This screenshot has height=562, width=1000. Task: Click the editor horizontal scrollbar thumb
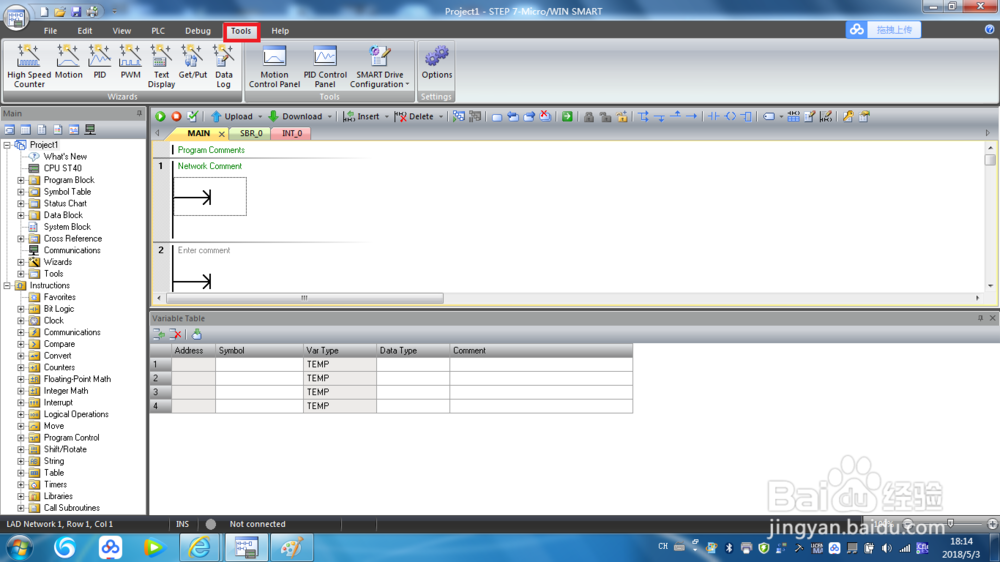coord(304,298)
